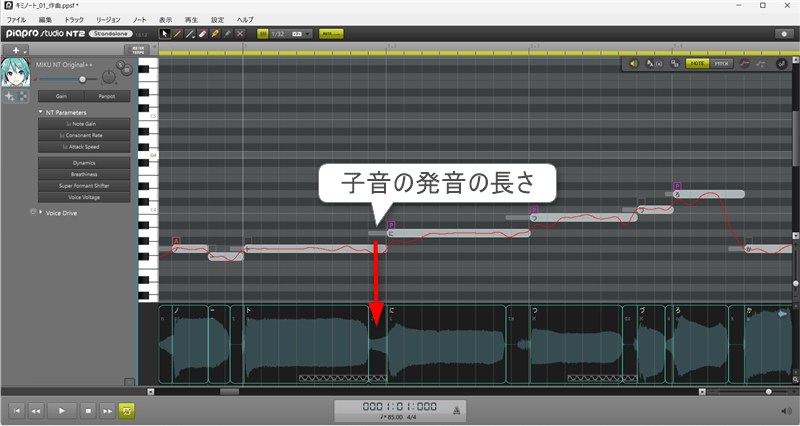Click the dotted pattern icon under avatar
The image size is (800, 426).
23,96
